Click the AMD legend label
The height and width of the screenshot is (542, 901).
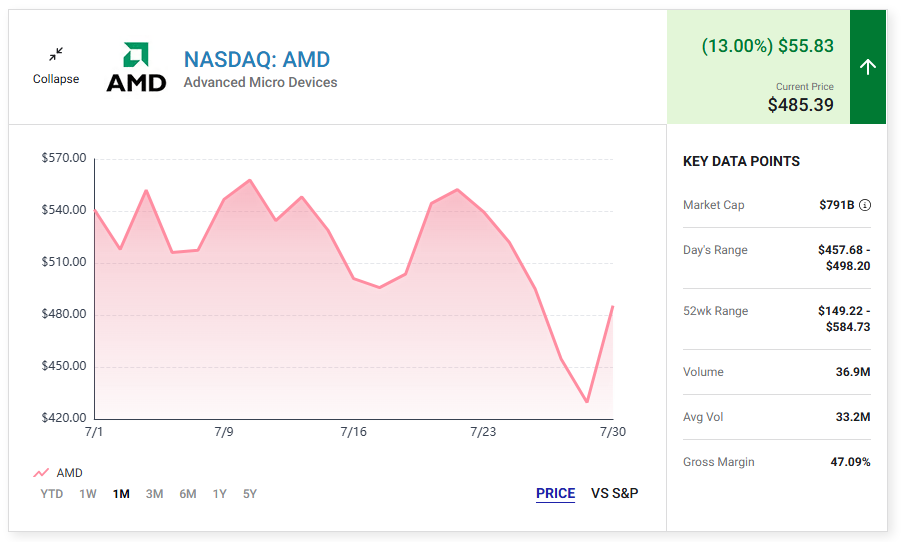(x=70, y=473)
